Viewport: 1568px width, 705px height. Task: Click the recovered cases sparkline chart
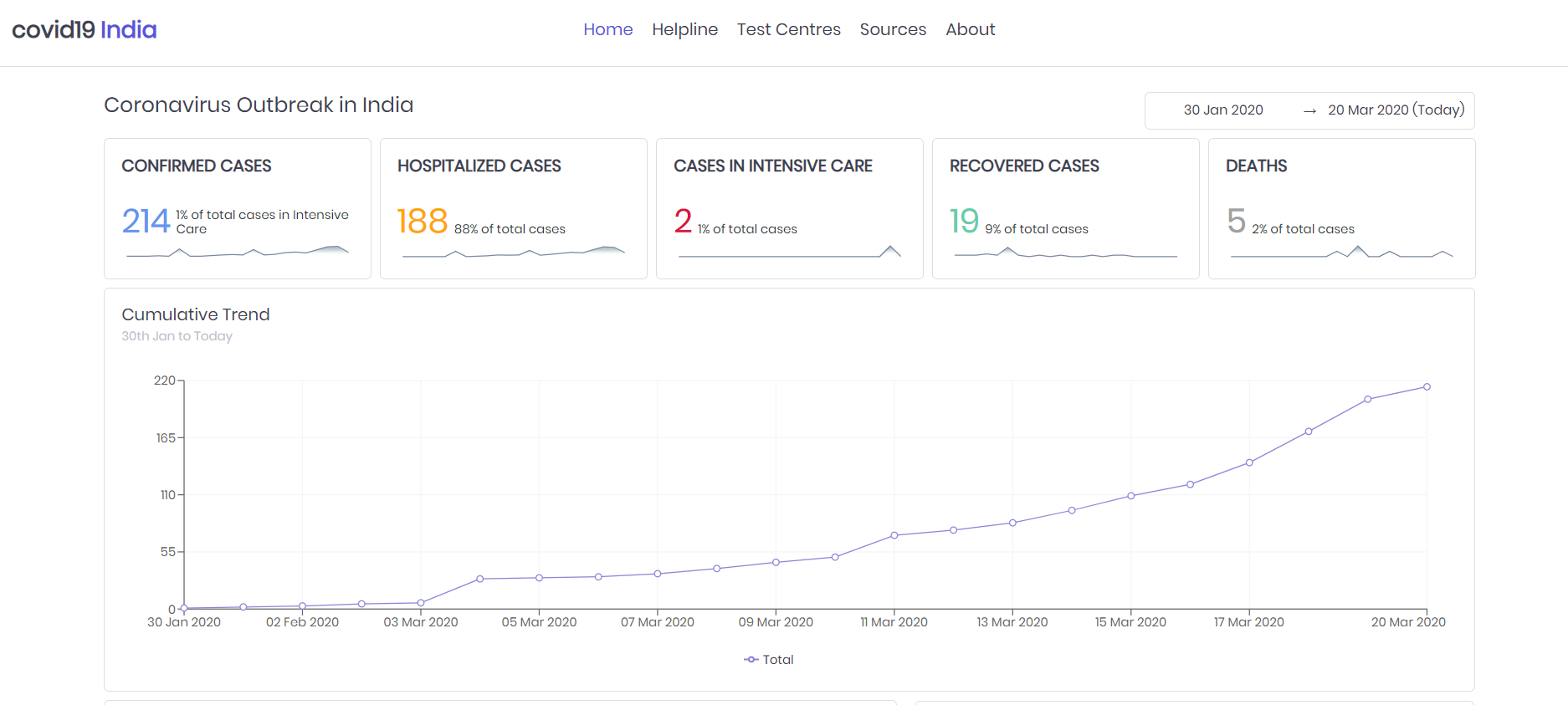(x=1066, y=252)
